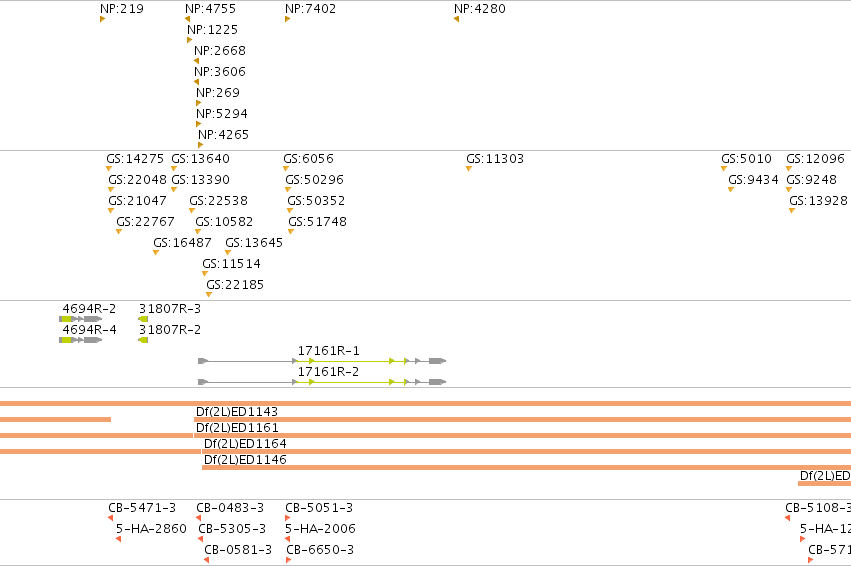Screen dimensions: 851x566
Task: Select the GS:51748 insertion triangle
Action: point(291,232)
